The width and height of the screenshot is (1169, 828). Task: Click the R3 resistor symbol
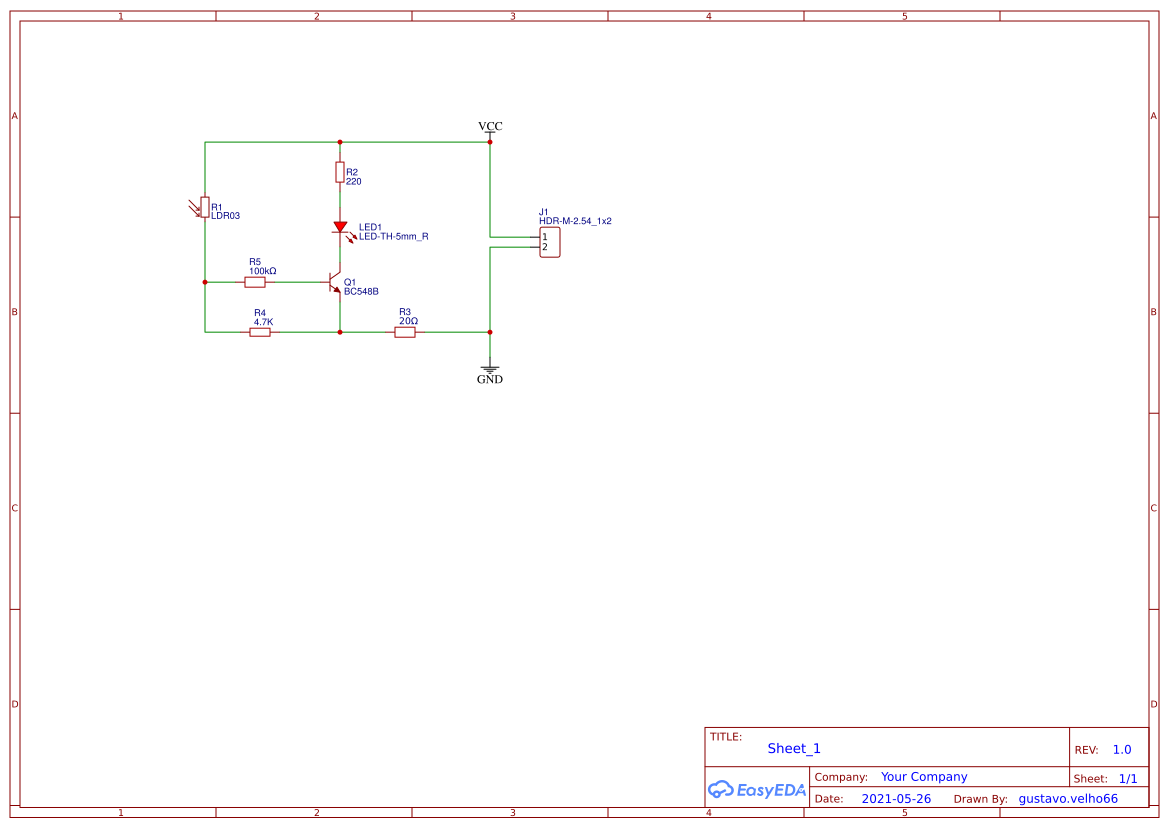coord(405,331)
